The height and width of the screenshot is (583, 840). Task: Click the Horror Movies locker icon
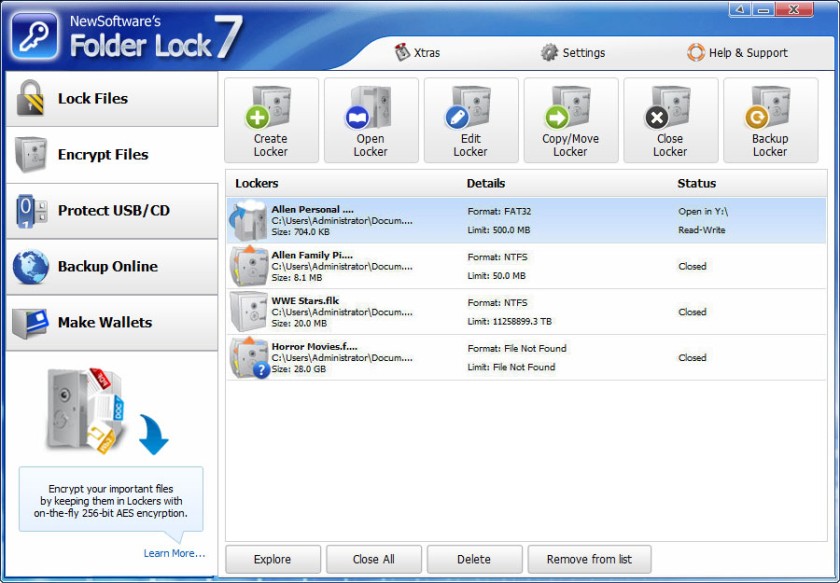point(249,357)
